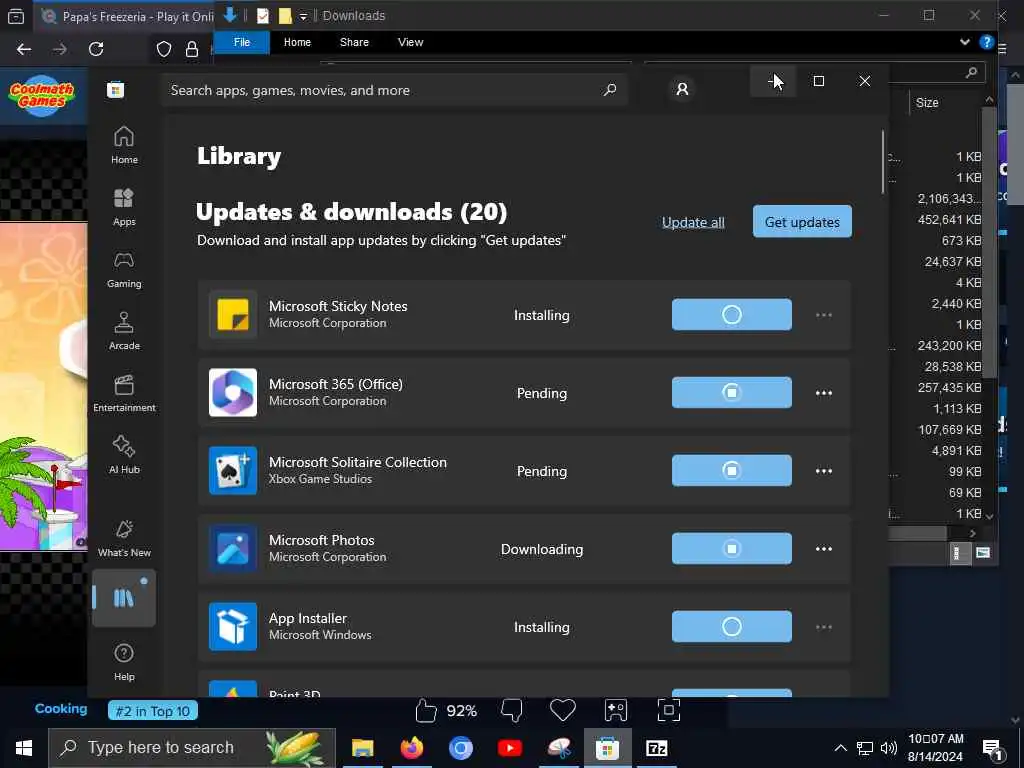Add the game to favorites heart
The width and height of the screenshot is (1024, 768).
[x=562, y=710]
